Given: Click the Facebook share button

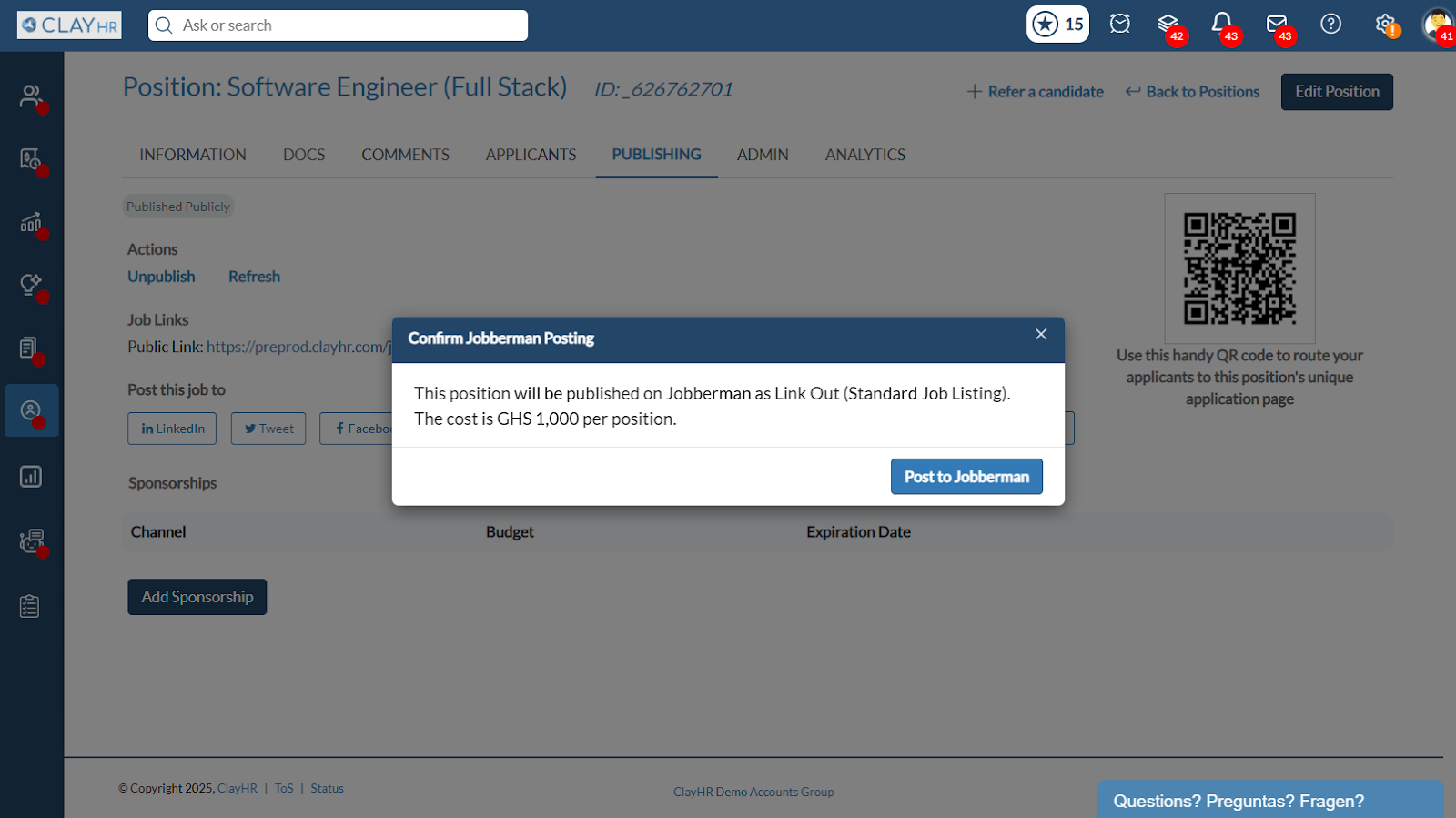Looking at the screenshot, I should click(x=357, y=429).
